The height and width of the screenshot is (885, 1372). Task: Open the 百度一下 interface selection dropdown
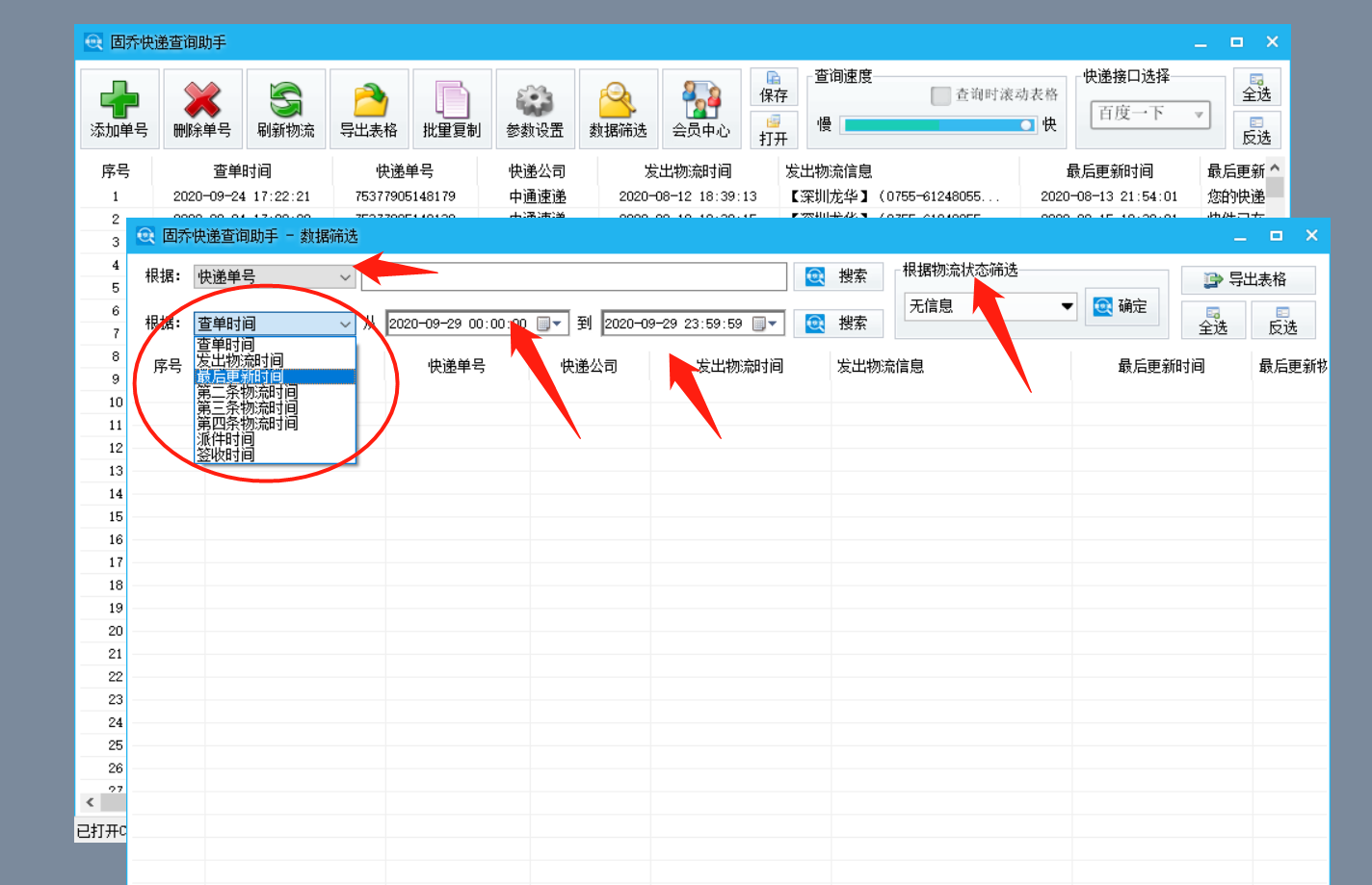(1199, 115)
